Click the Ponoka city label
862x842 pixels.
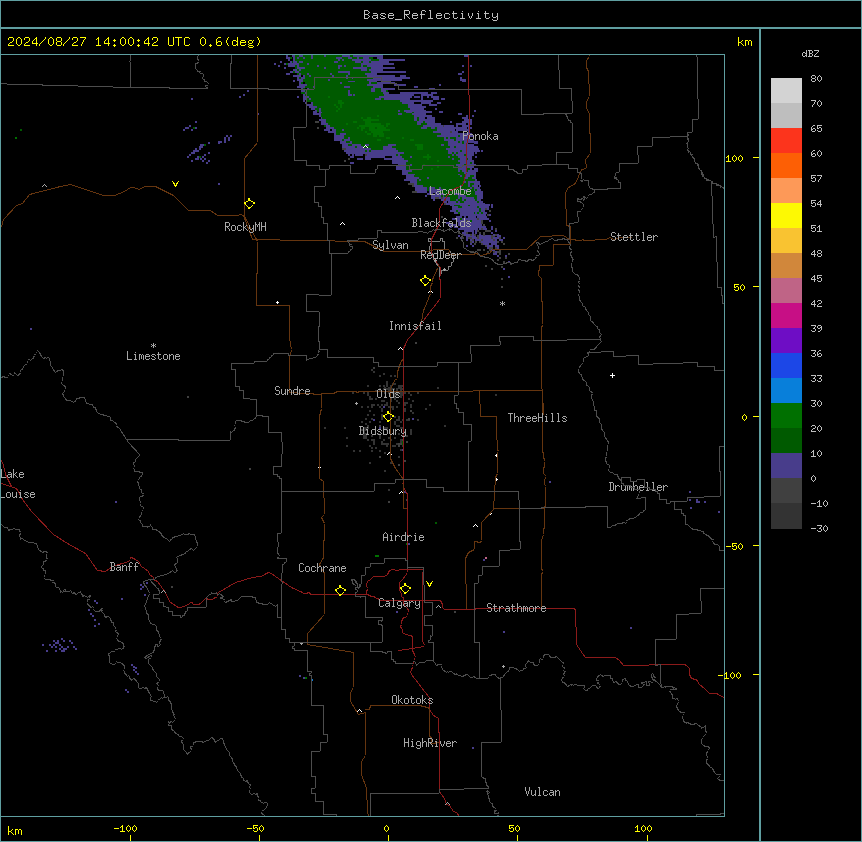(x=480, y=136)
